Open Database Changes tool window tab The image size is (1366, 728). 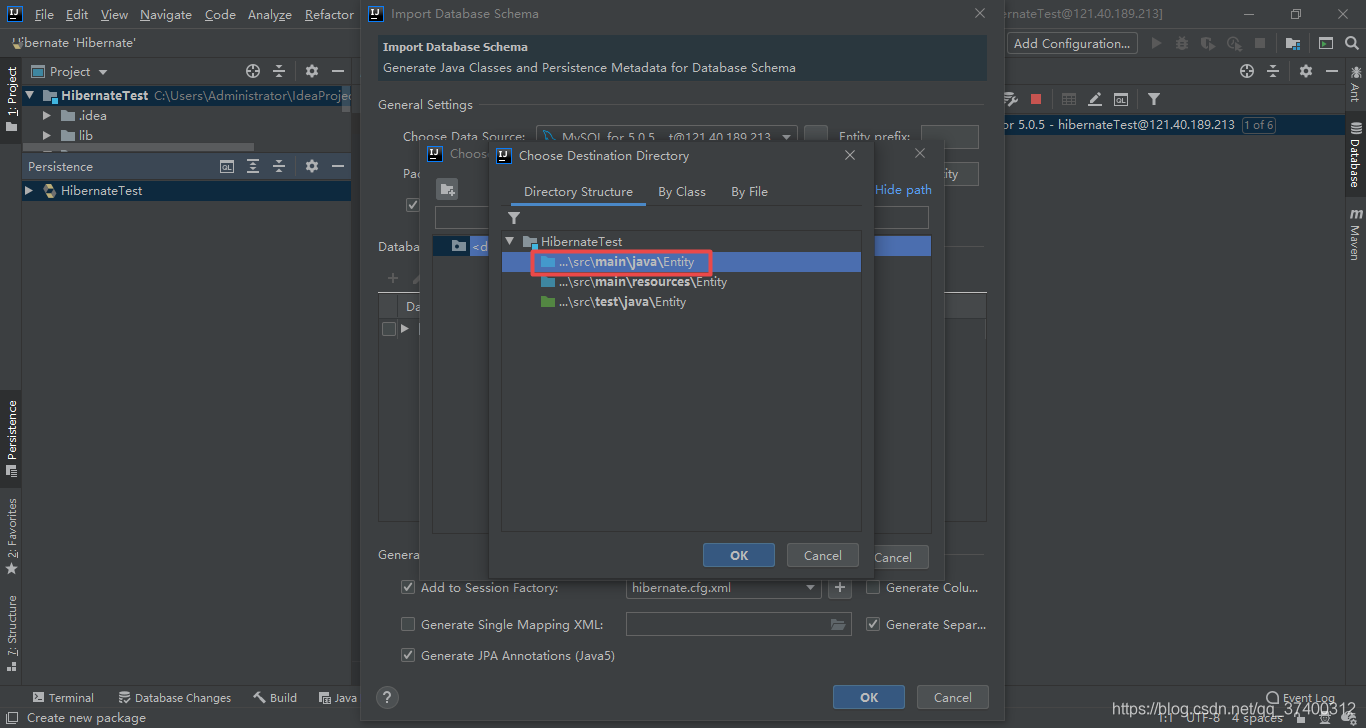point(174,698)
